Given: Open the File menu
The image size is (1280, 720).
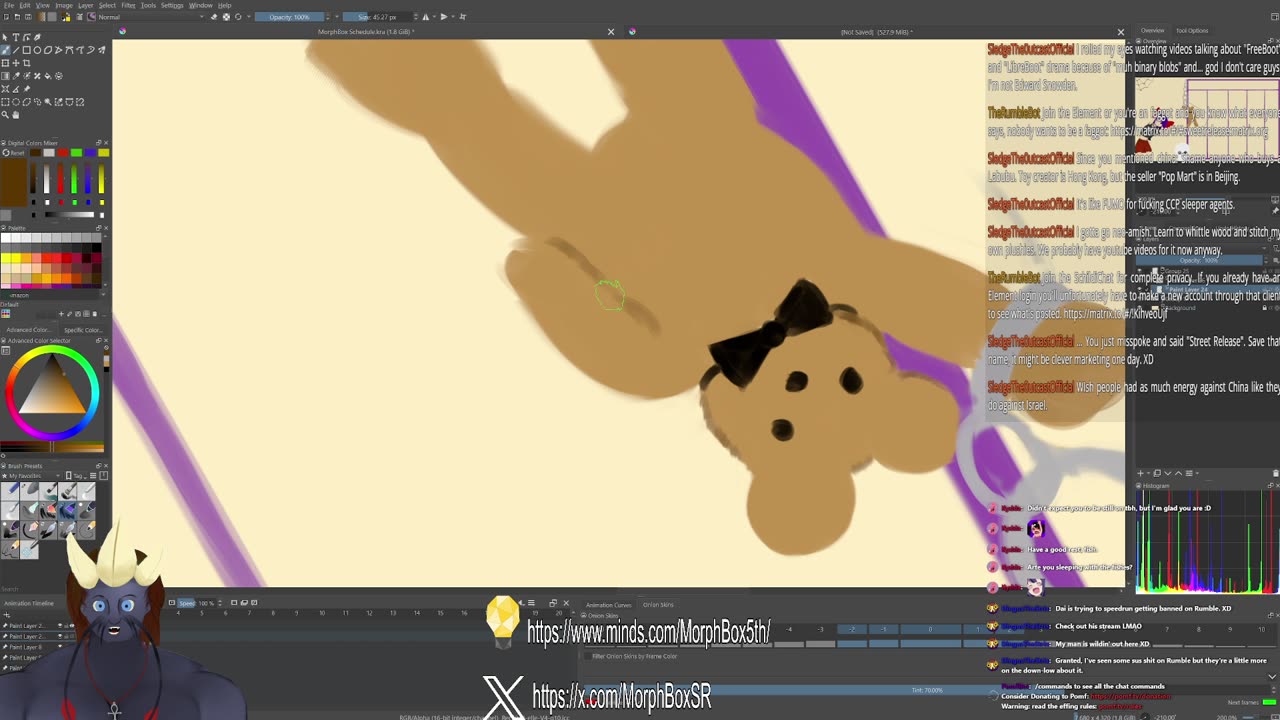Looking at the screenshot, I should (x=9, y=5).
